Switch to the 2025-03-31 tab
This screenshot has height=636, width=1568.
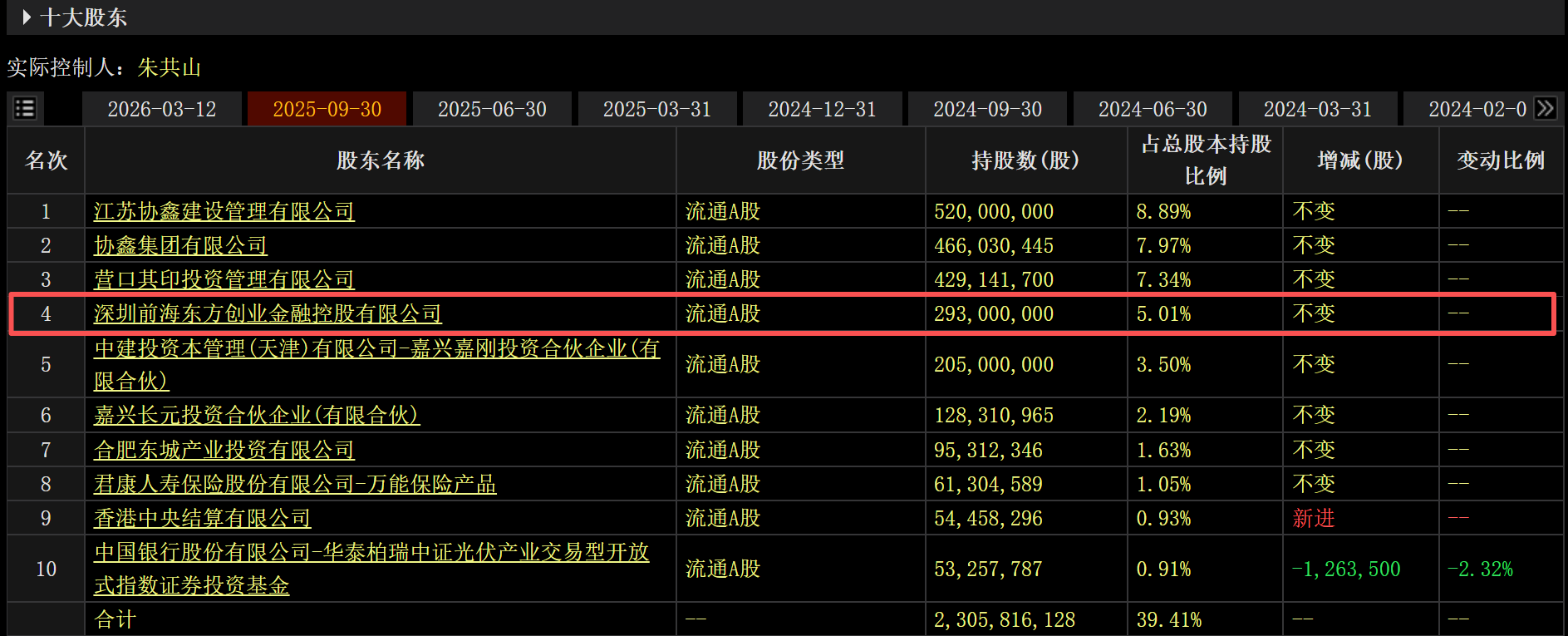(656, 109)
